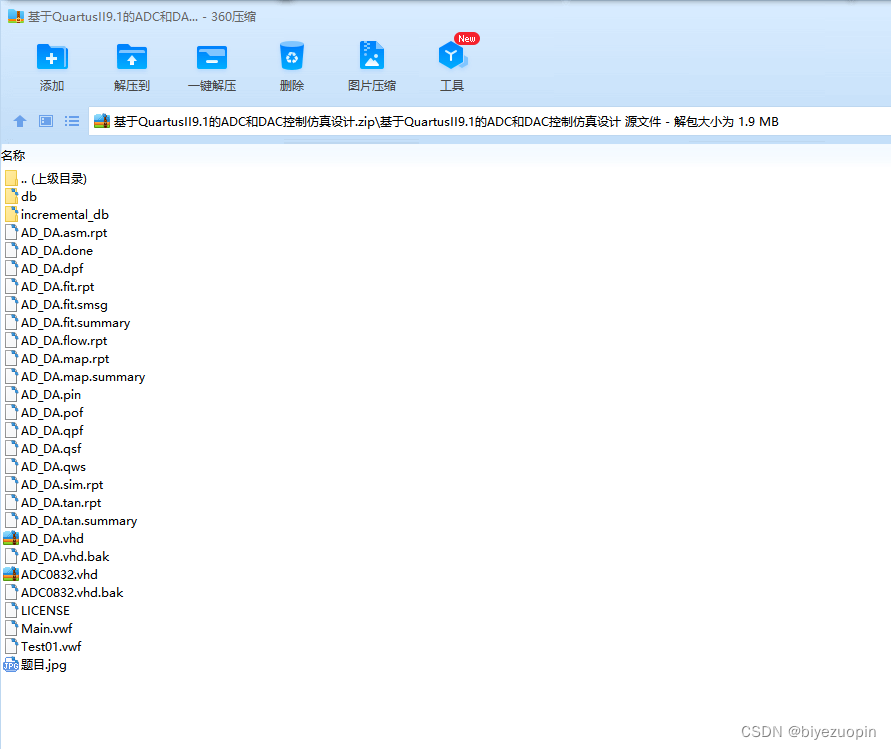Select the AD_DA.vhd file
Image resolution: width=891 pixels, height=749 pixels.
point(44,538)
